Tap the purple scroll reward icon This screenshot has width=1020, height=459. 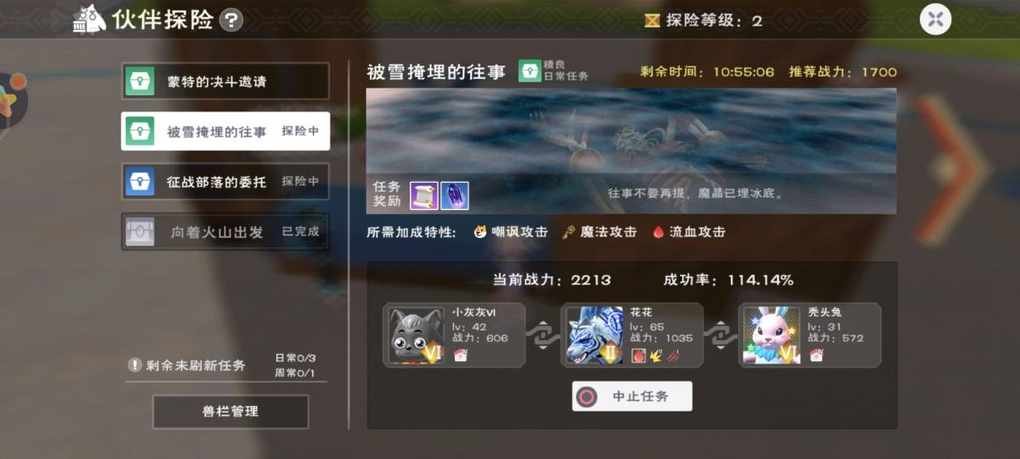pos(423,195)
